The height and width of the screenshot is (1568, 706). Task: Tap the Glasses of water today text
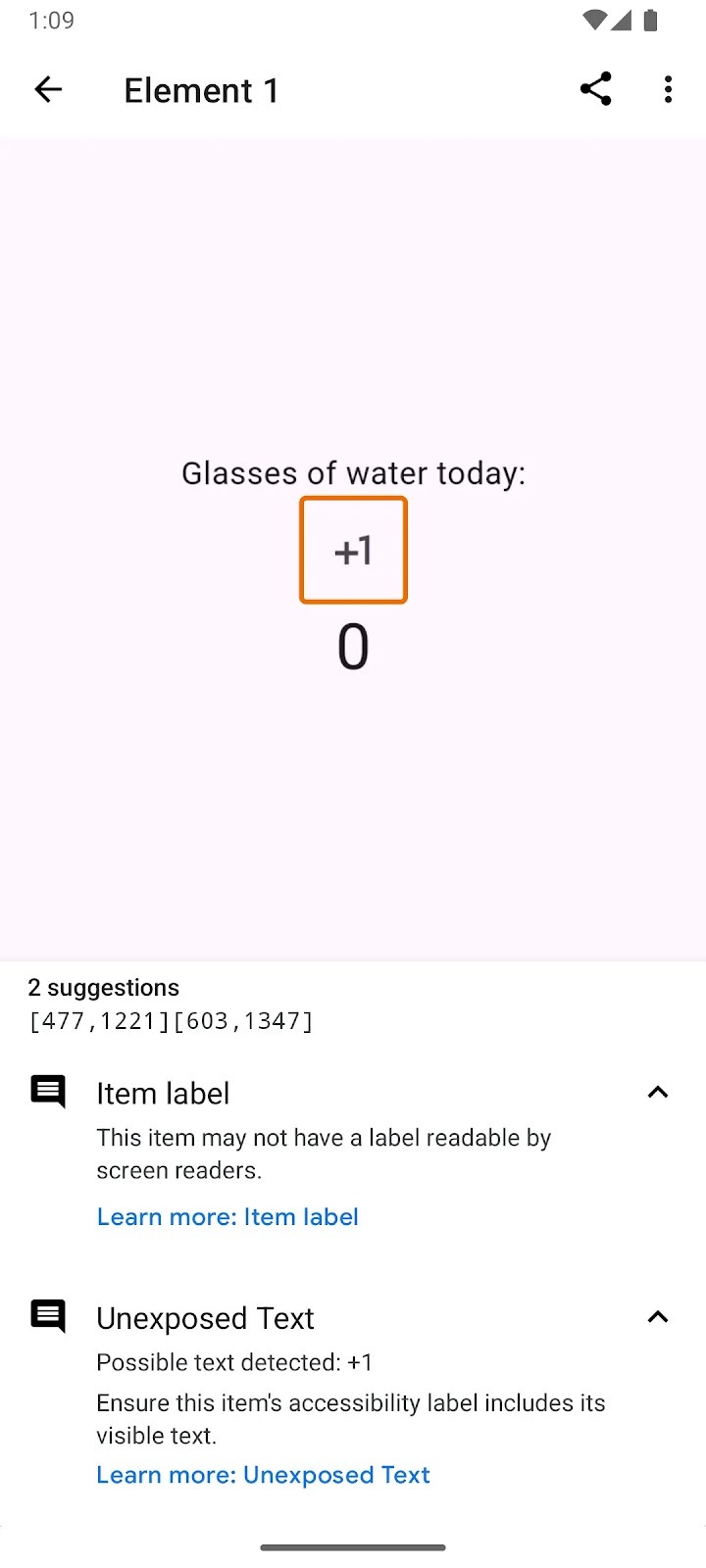click(x=353, y=473)
